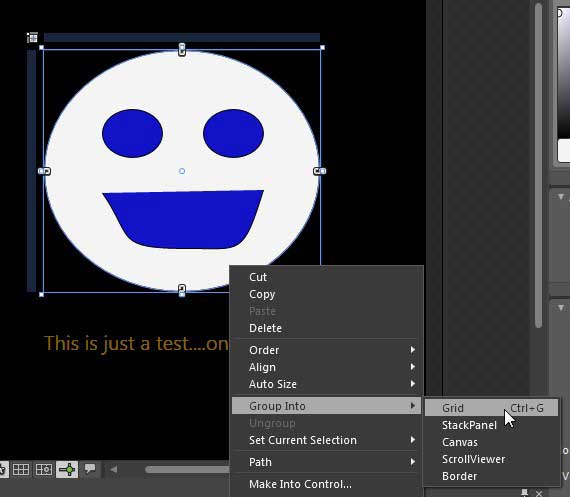Click the artboard scroll left arrow
The height and width of the screenshot is (497, 570).
tap(113, 469)
